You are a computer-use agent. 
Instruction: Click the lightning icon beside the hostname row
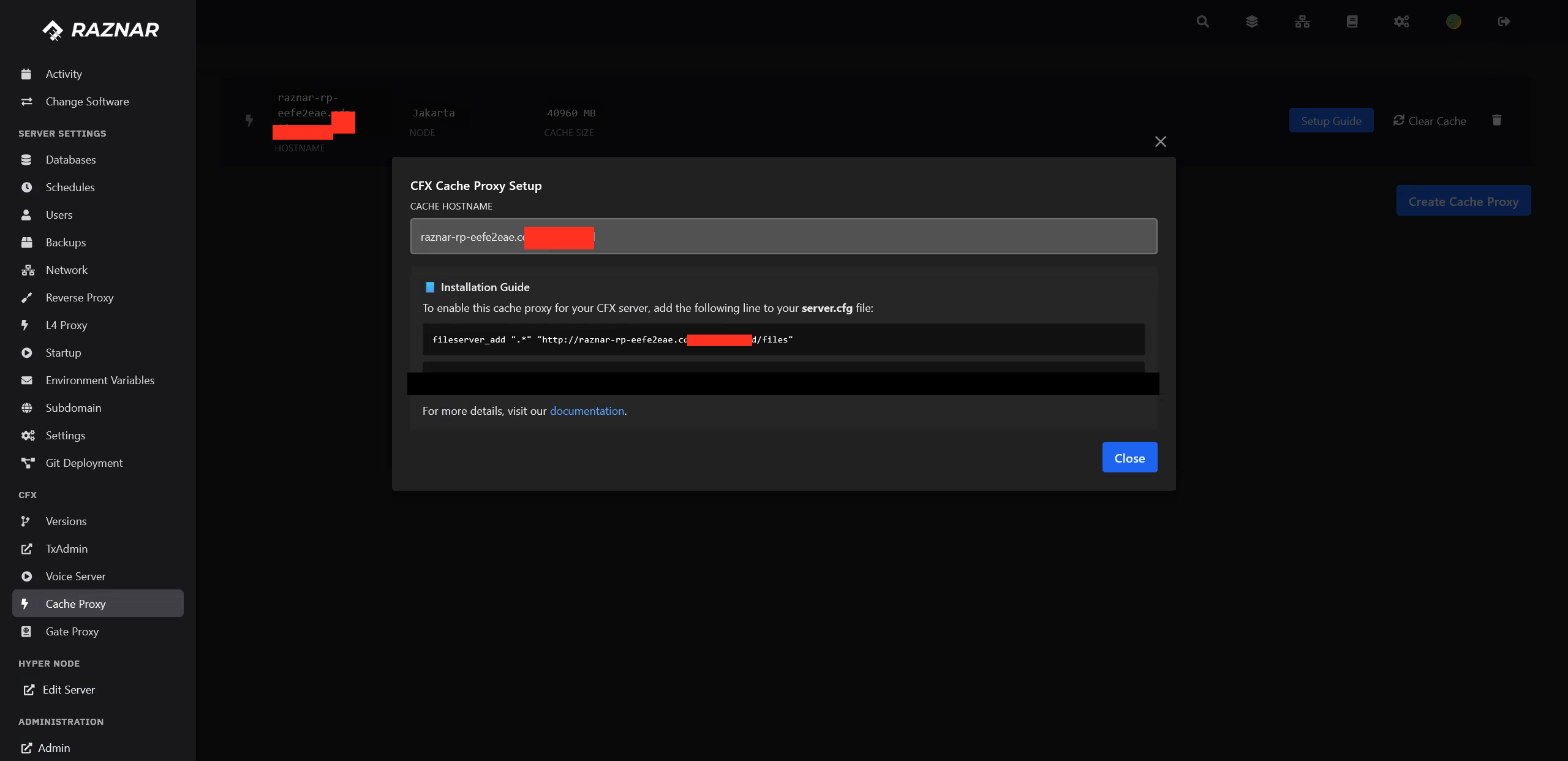[x=249, y=120]
